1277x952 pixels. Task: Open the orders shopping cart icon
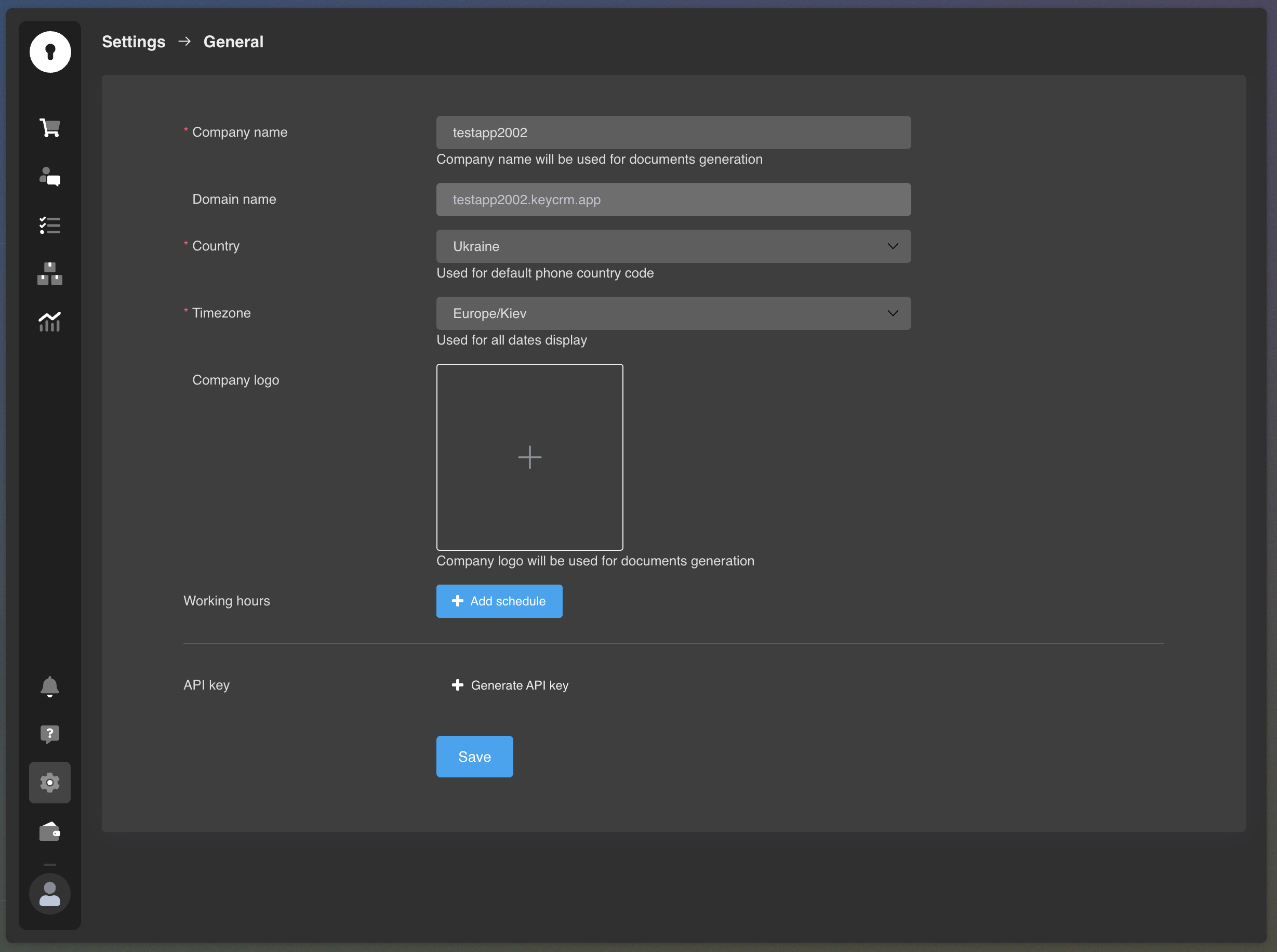tap(49, 127)
